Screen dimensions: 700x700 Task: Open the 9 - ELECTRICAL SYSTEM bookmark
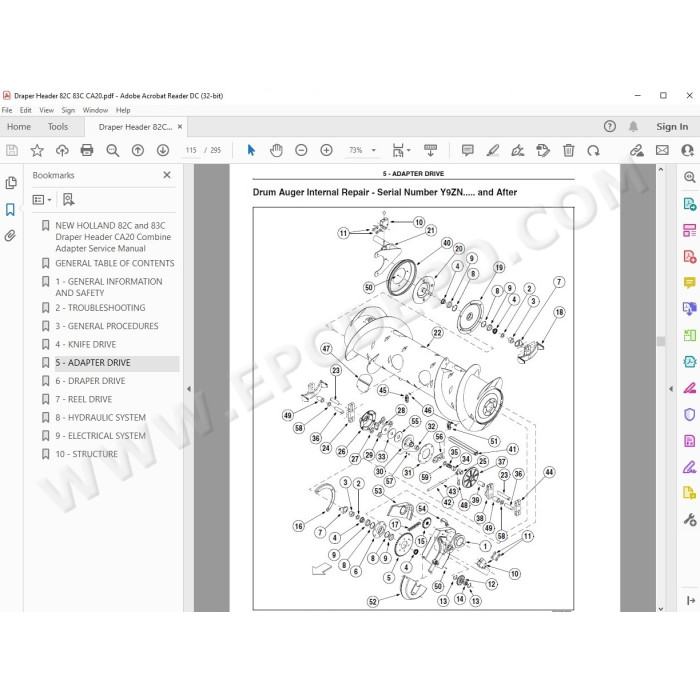tap(100, 436)
